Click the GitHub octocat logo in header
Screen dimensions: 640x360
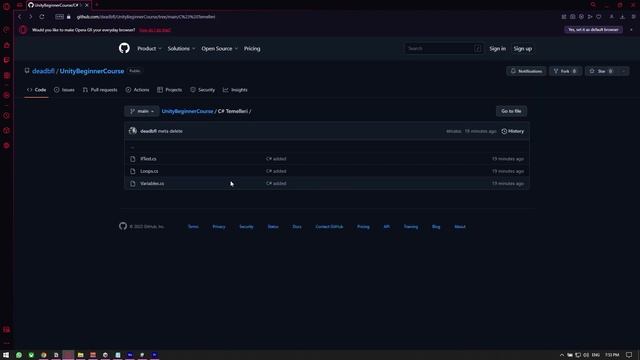coord(124,48)
